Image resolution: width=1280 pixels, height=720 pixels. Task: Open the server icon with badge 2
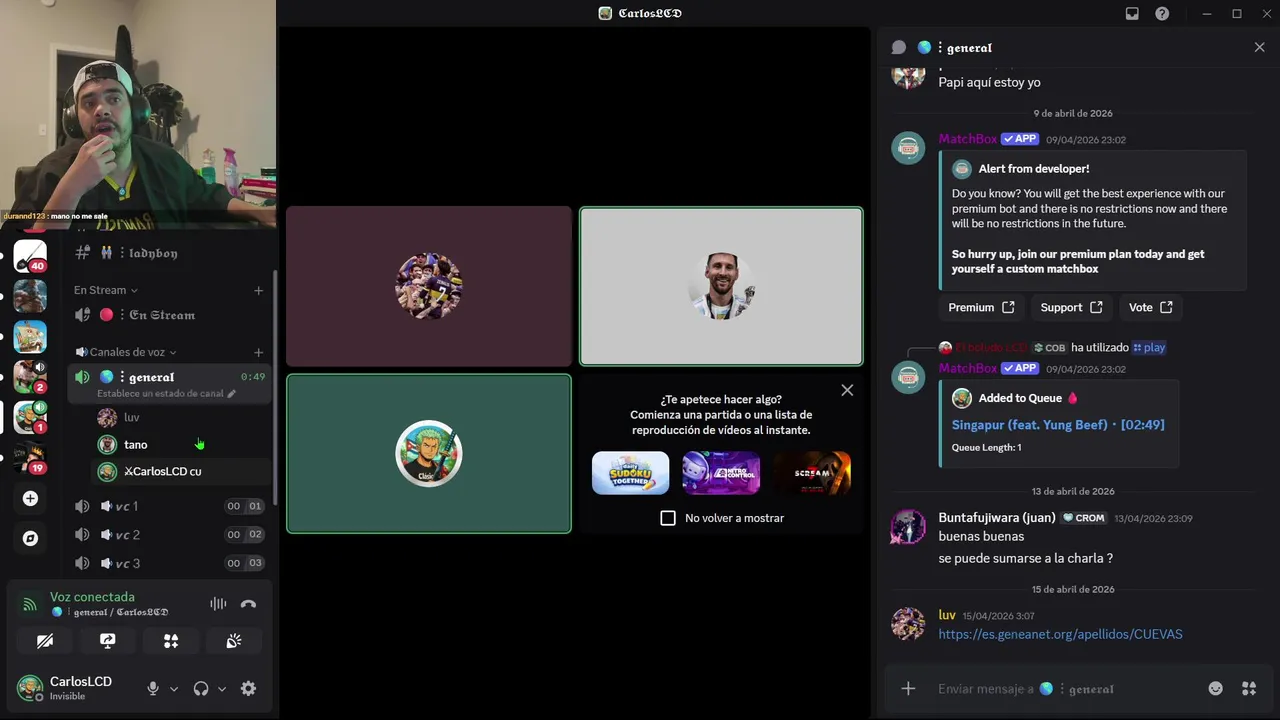(30, 377)
